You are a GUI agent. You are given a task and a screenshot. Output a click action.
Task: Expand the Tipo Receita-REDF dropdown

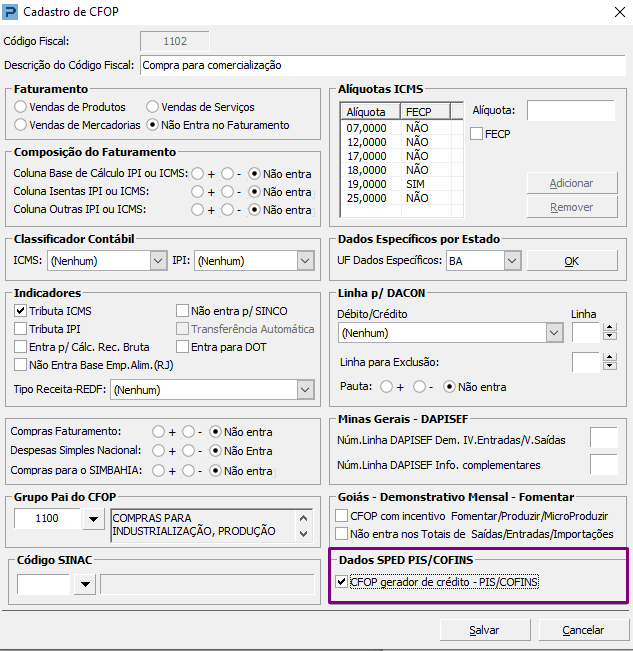(305, 390)
